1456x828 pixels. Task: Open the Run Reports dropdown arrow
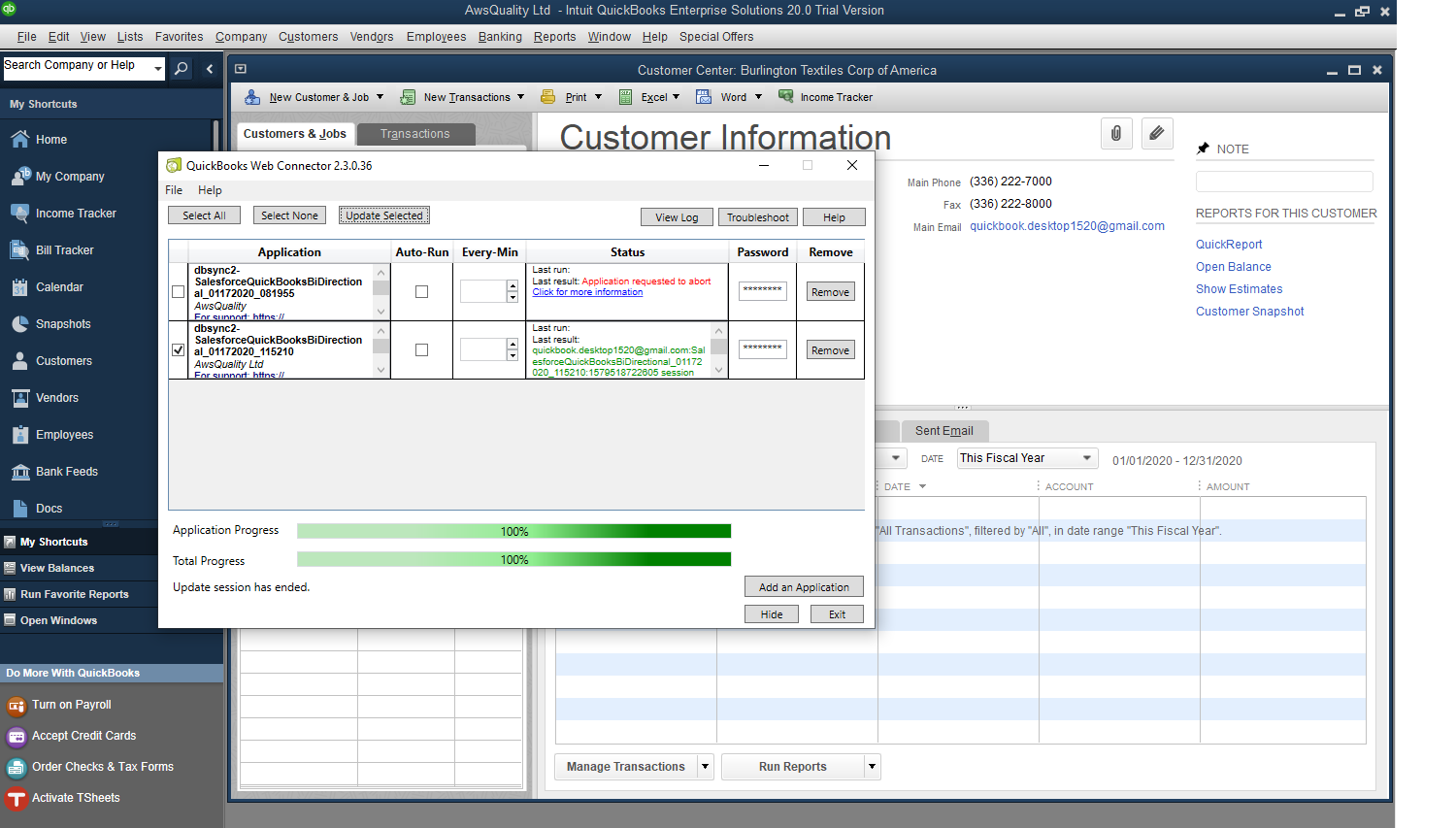tap(872, 767)
